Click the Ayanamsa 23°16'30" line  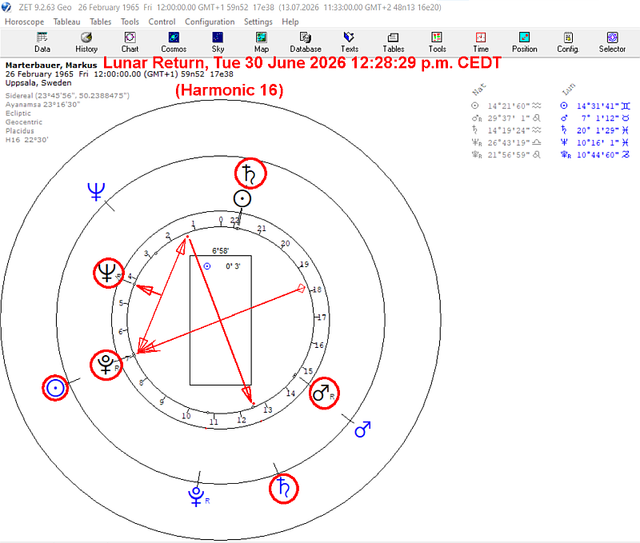pos(42,105)
